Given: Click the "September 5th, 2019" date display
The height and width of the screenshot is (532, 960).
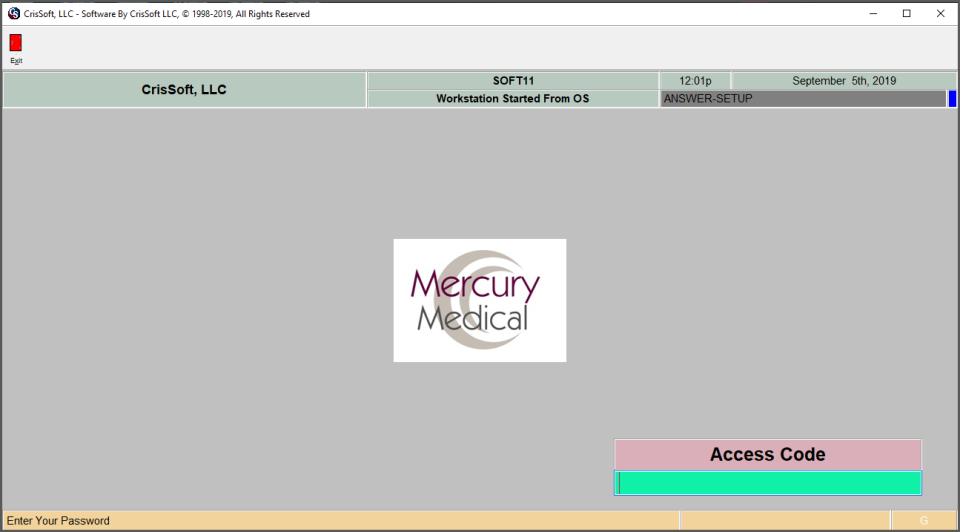Looking at the screenshot, I should click(x=844, y=81).
